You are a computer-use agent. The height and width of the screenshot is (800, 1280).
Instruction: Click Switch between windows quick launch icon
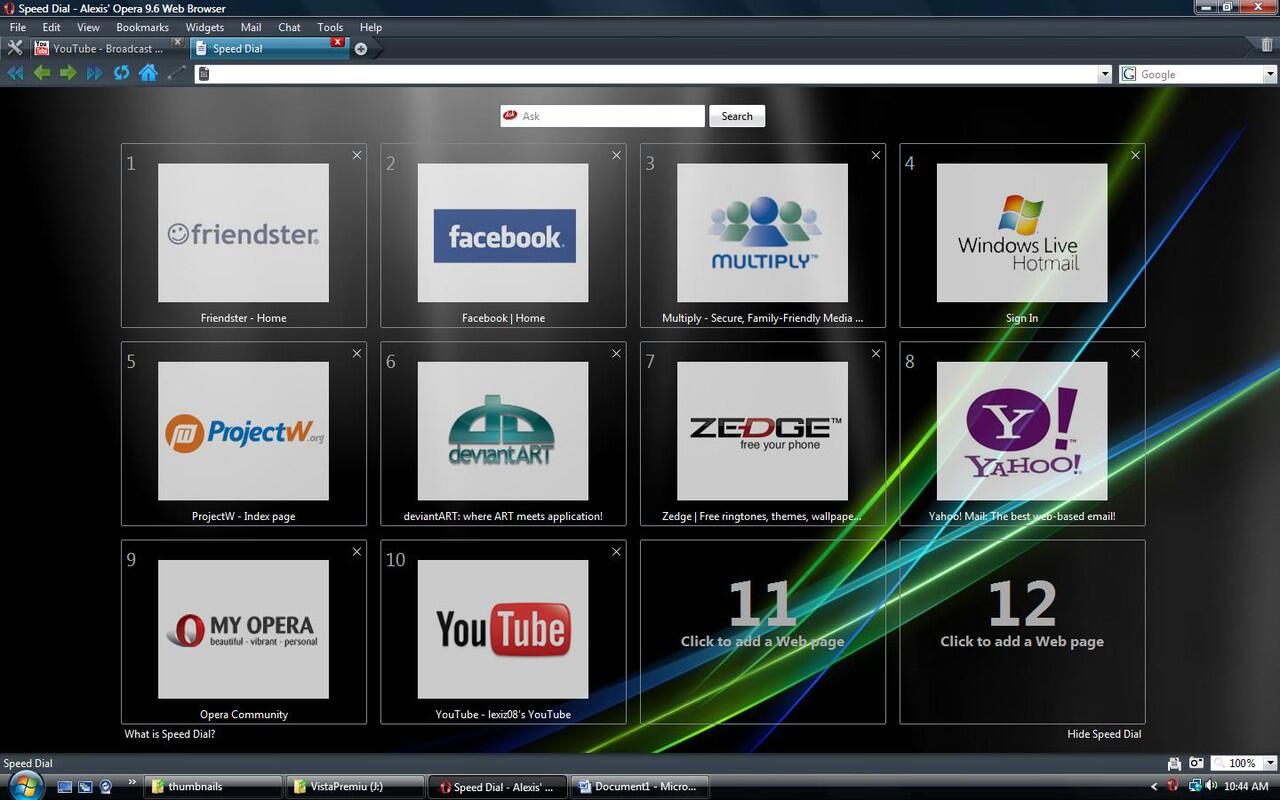[x=85, y=787]
